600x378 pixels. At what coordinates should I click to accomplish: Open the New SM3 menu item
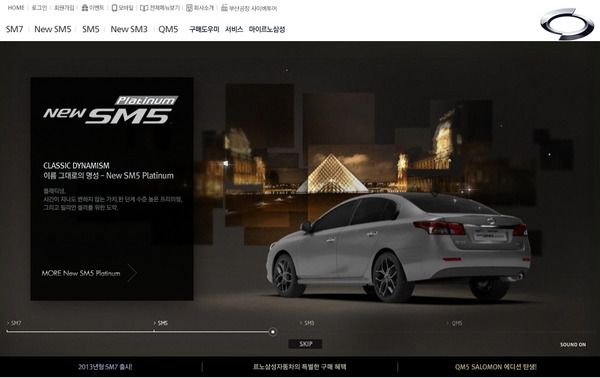(129, 29)
